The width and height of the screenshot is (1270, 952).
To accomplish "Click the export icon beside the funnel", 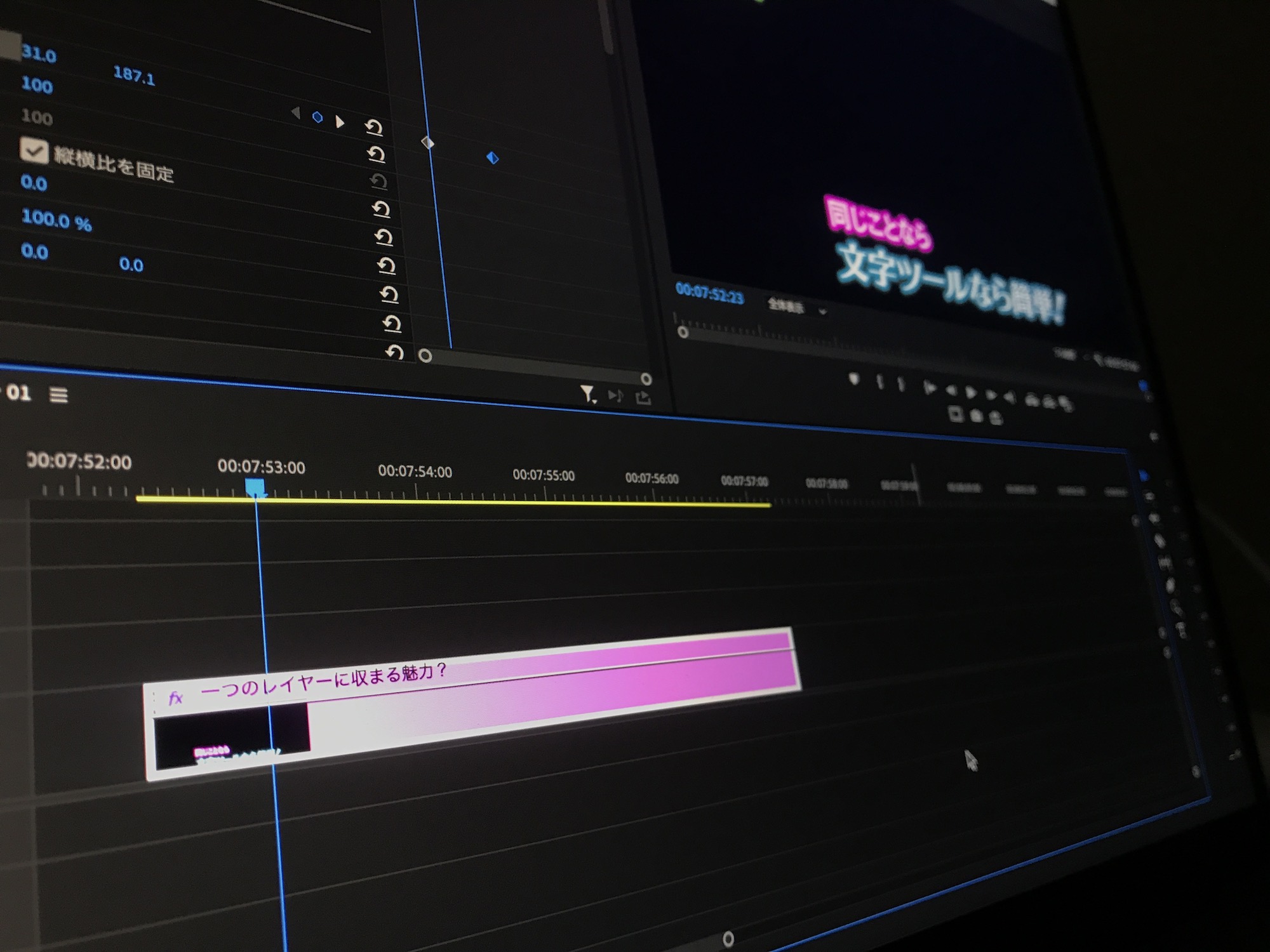I will tap(643, 398).
